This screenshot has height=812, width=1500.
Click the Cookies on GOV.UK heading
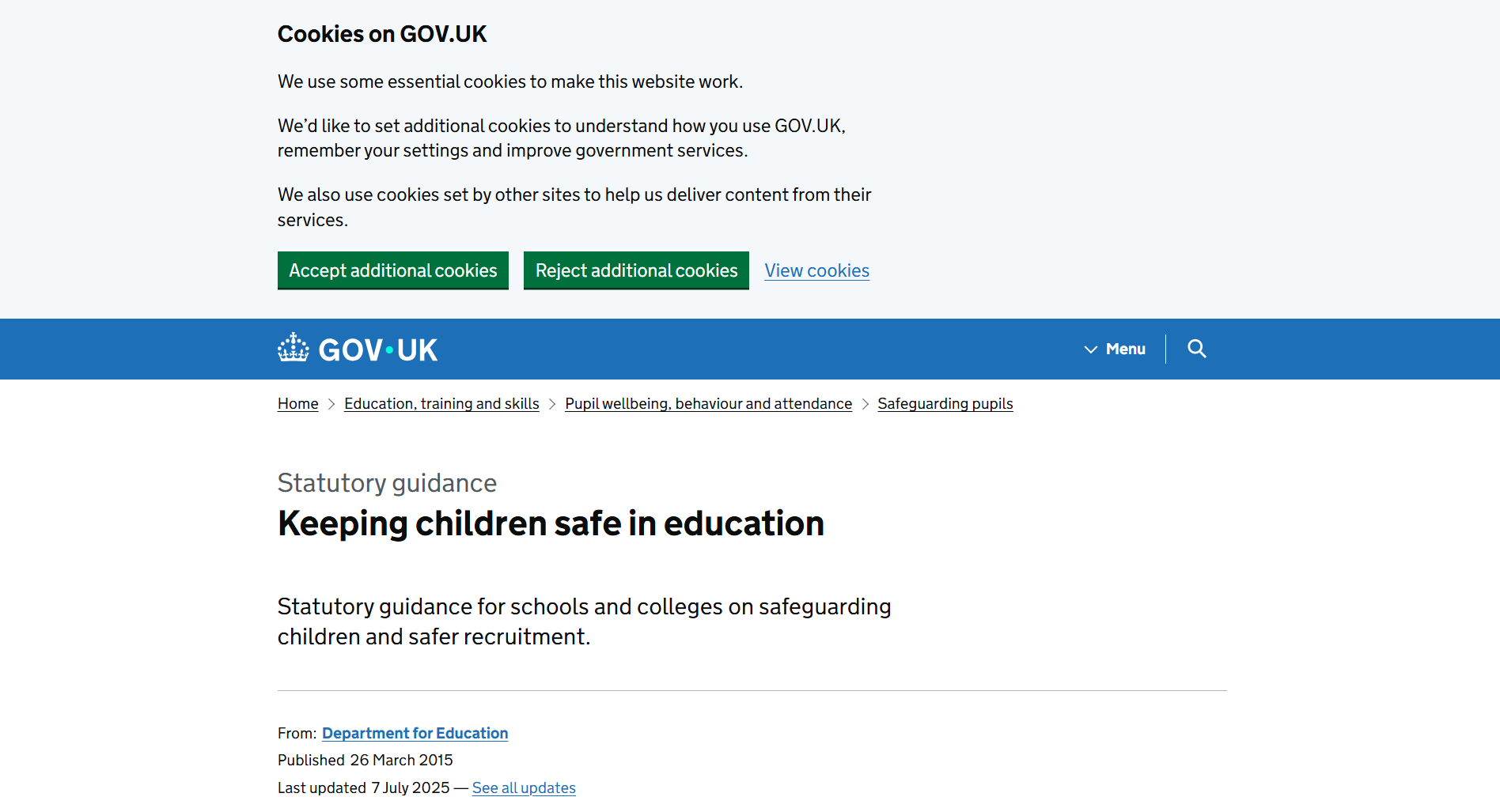click(x=381, y=34)
